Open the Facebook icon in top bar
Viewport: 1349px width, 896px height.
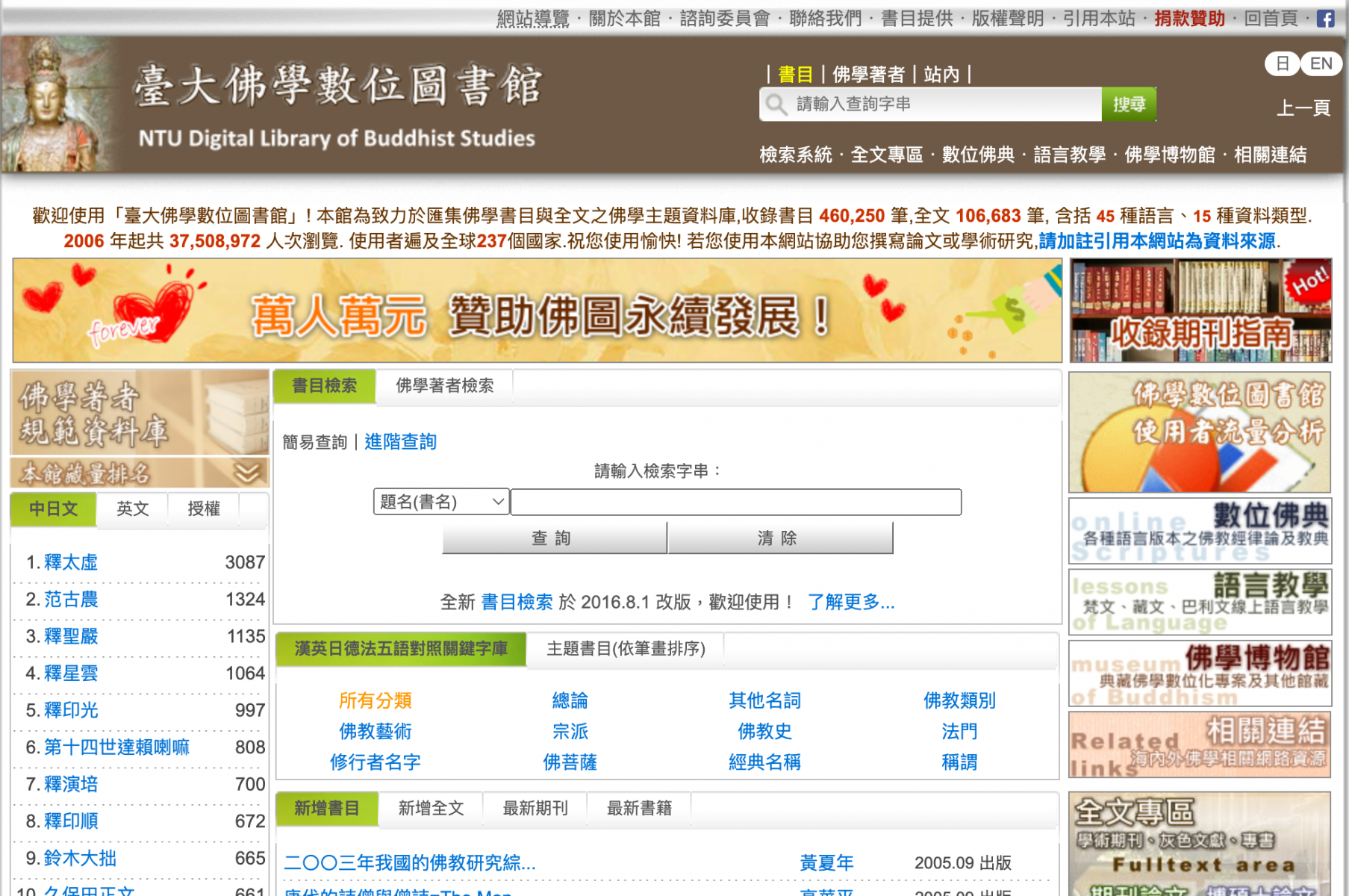(x=1325, y=19)
